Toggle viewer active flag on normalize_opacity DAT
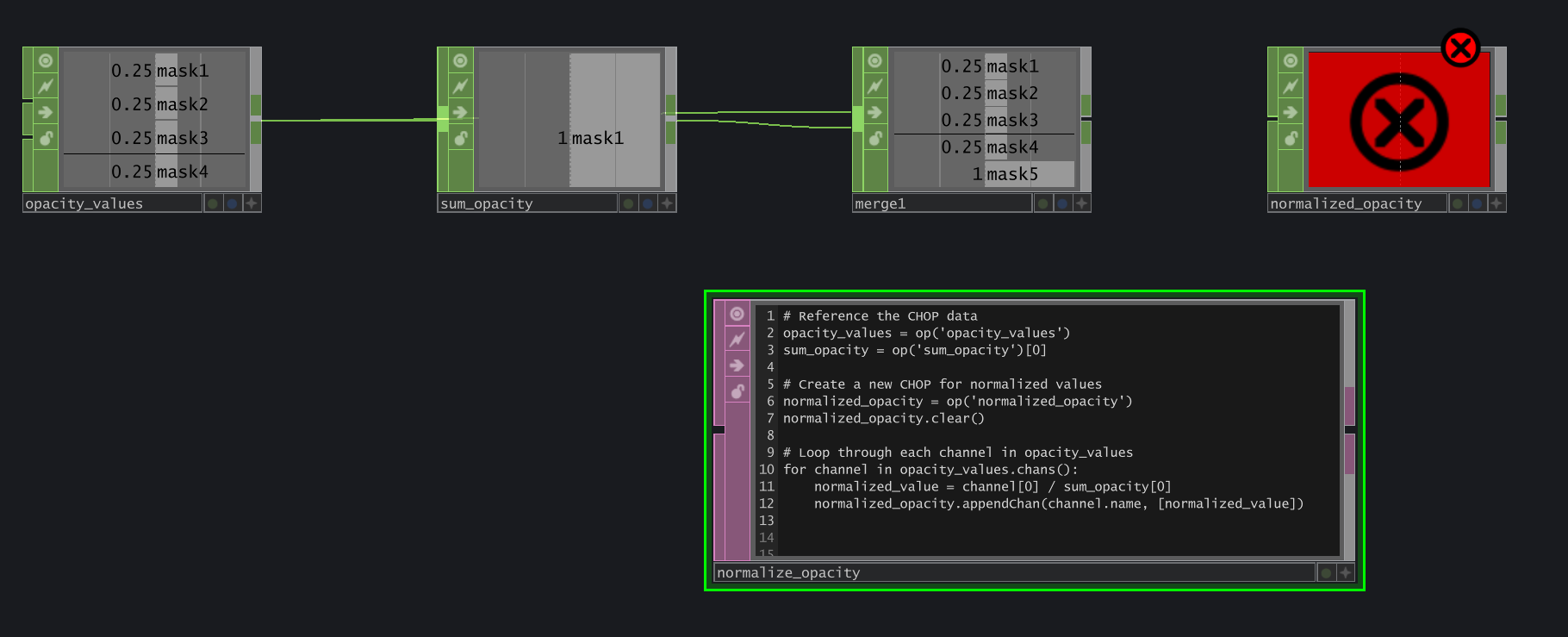This screenshot has width=1568, height=637. (x=737, y=315)
